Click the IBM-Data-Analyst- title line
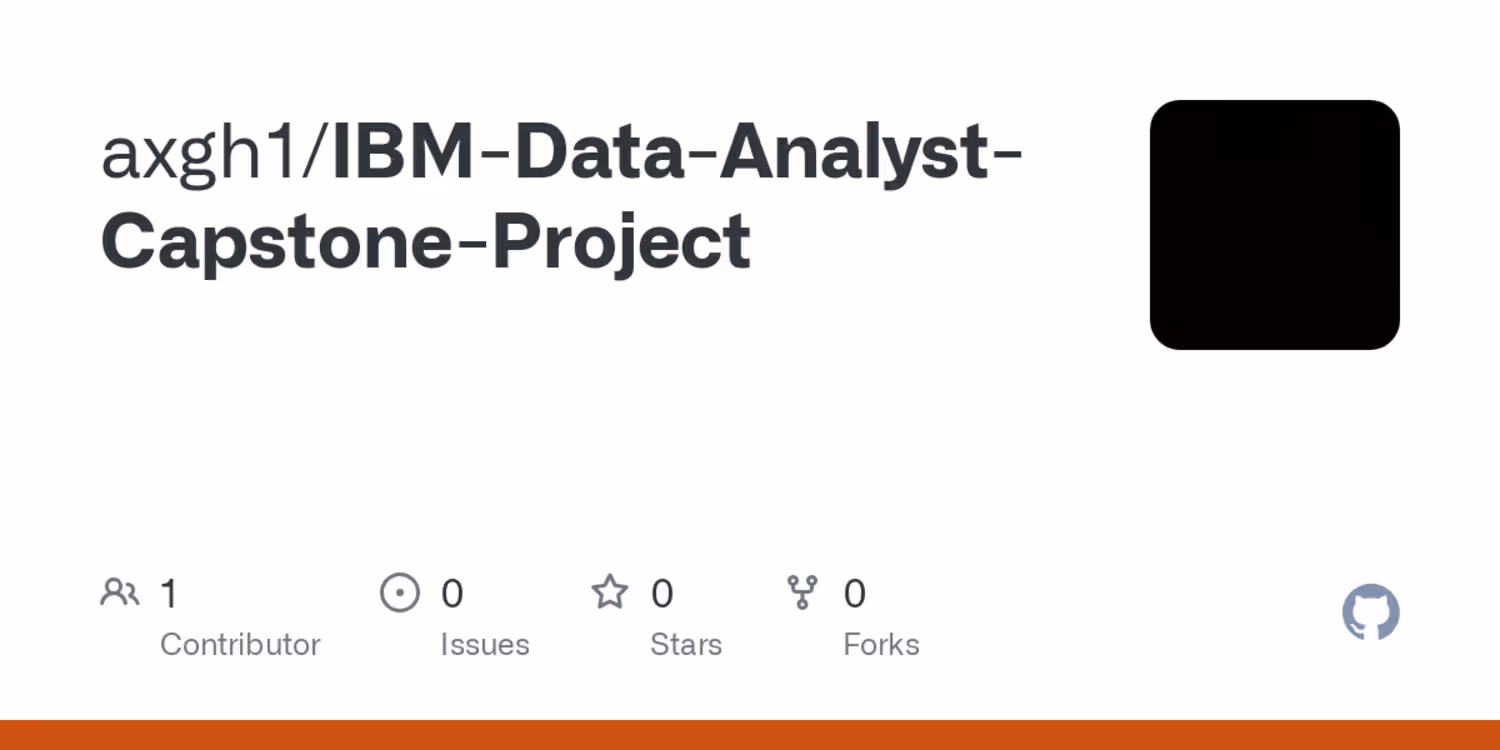The height and width of the screenshot is (750, 1500). (x=676, y=155)
